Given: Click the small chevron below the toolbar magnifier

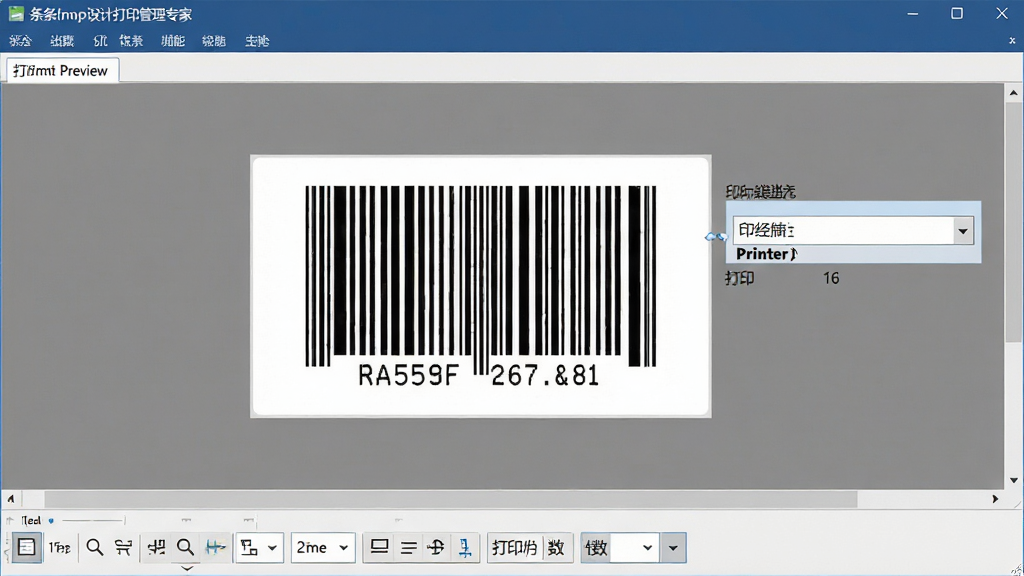Looking at the screenshot, I should click(187, 568).
